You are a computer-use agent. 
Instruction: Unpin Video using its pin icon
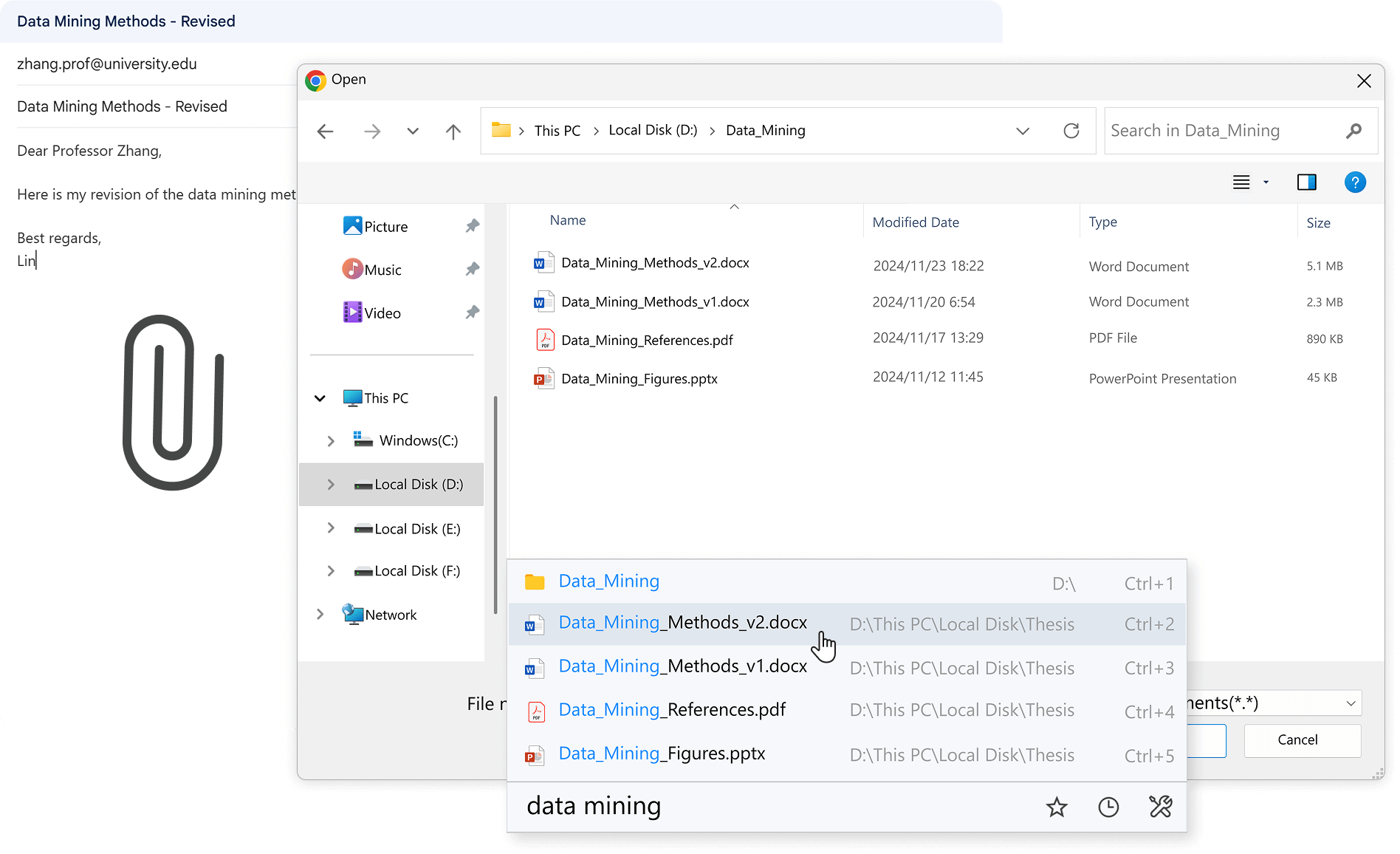tap(473, 312)
